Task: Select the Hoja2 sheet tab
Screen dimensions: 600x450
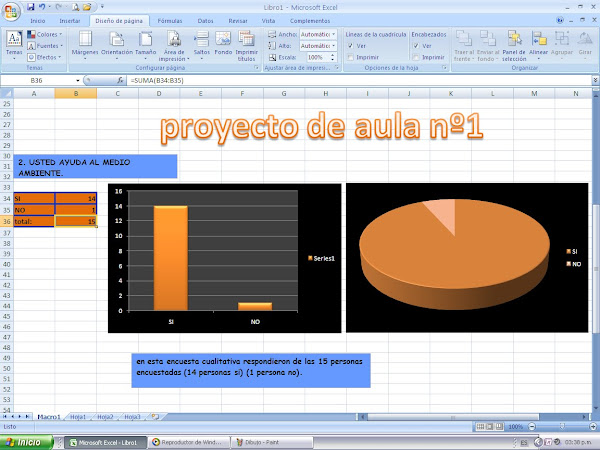Action: coord(105,417)
